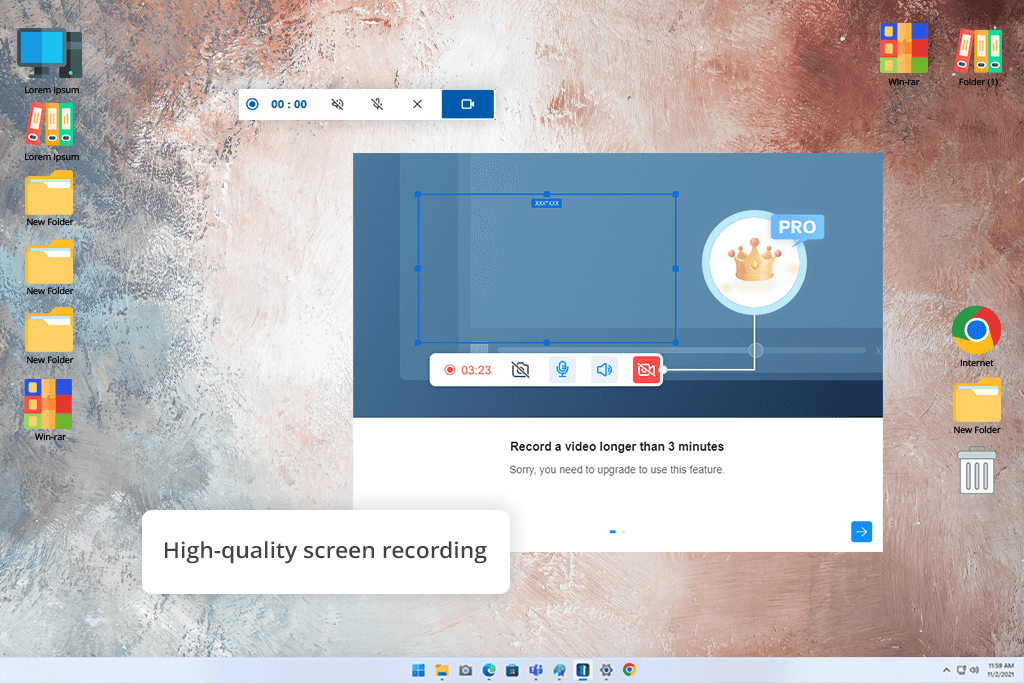The height and width of the screenshot is (683, 1024).
Task: Open the Internet Chrome desktop shortcut
Action: (x=976, y=336)
